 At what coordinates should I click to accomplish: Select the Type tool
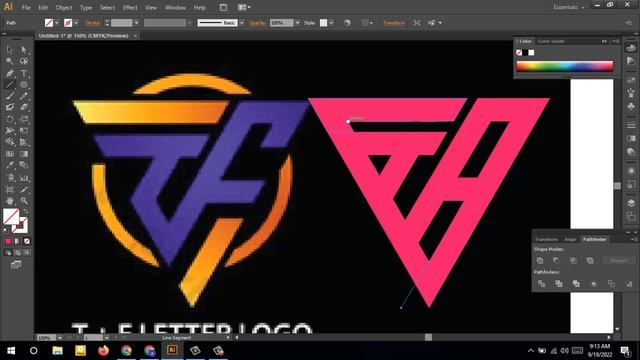click(x=24, y=73)
